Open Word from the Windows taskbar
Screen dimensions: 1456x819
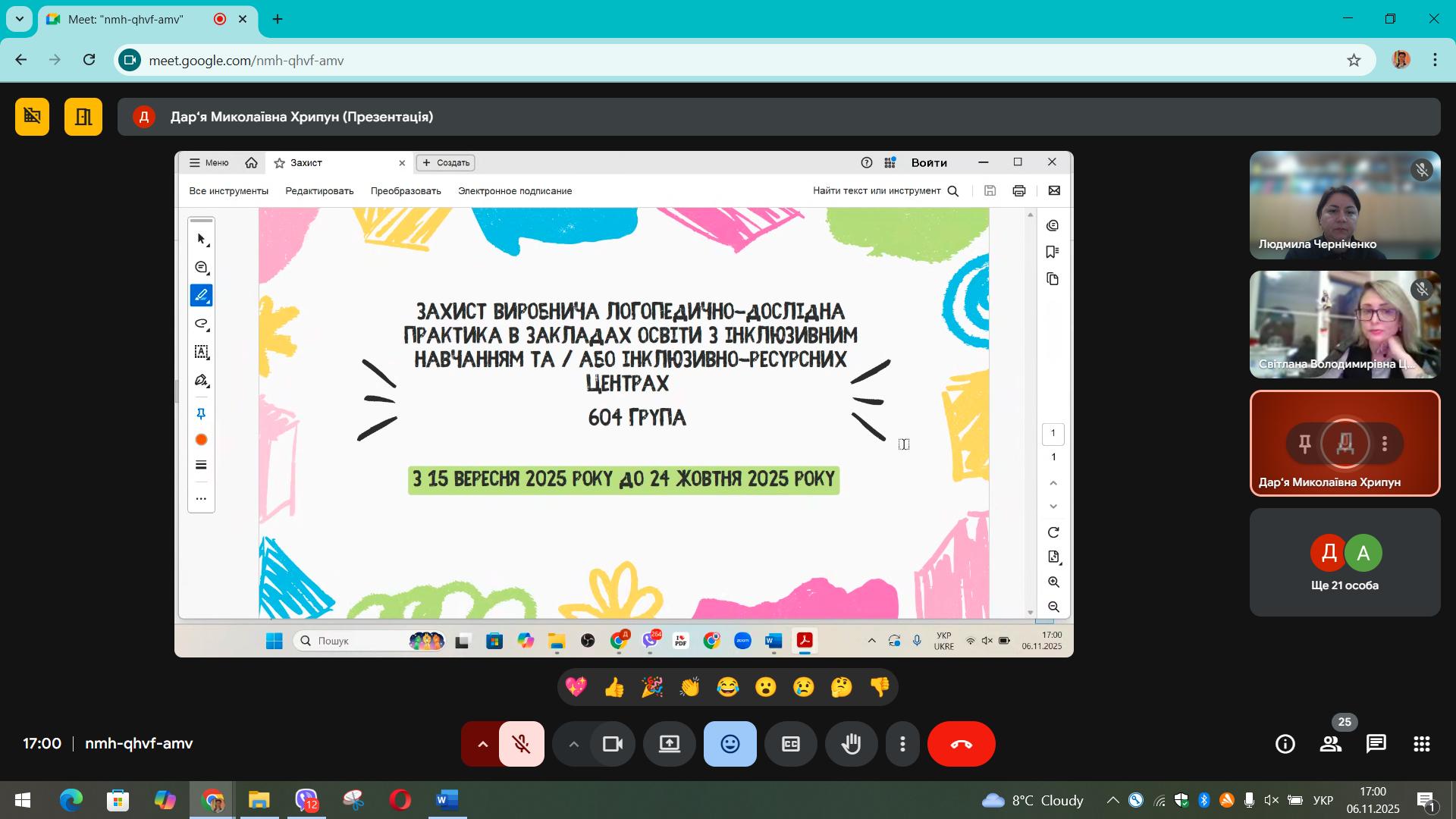tap(447, 800)
